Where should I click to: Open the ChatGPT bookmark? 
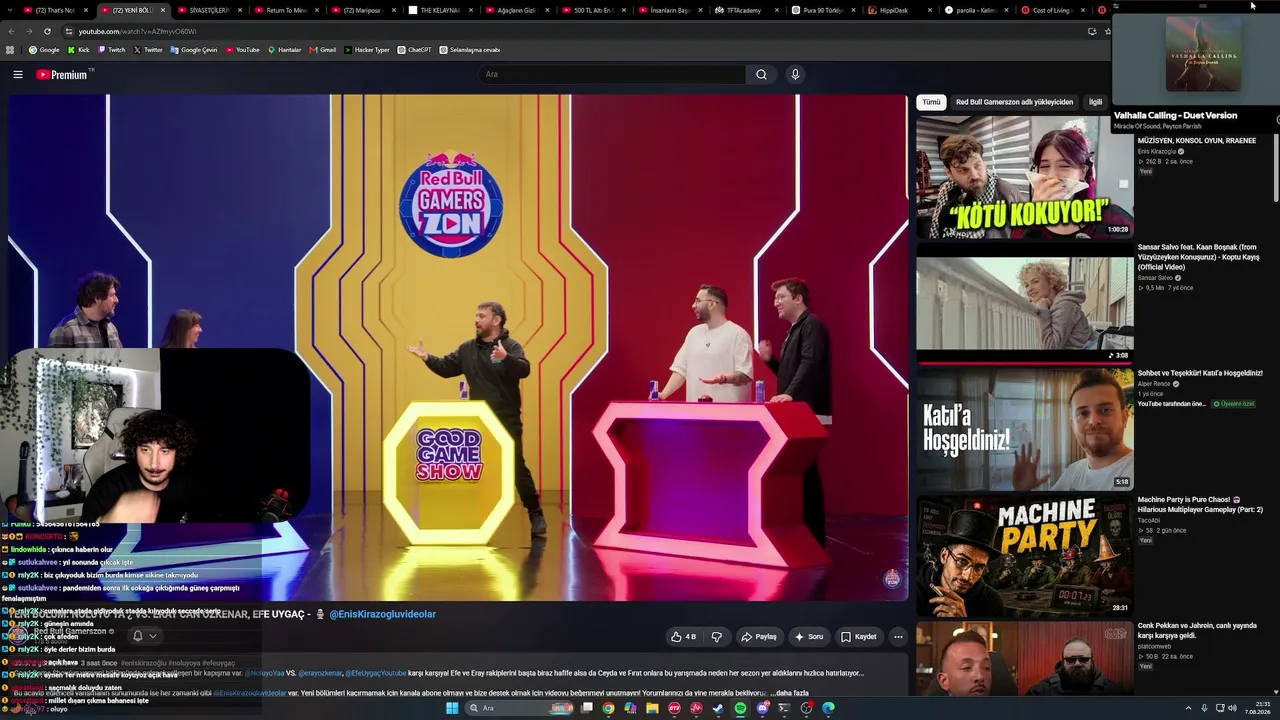tap(415, 50)
